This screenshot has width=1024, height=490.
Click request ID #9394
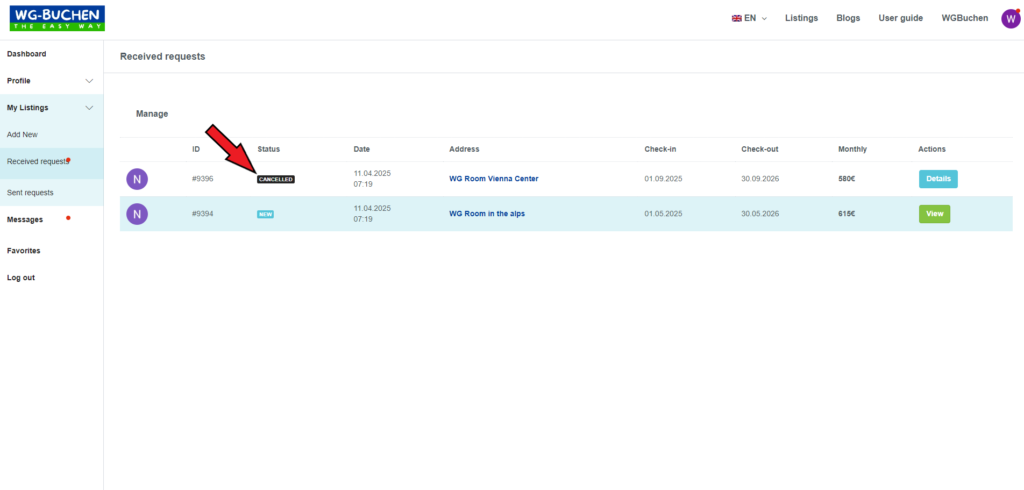point(202,213)
